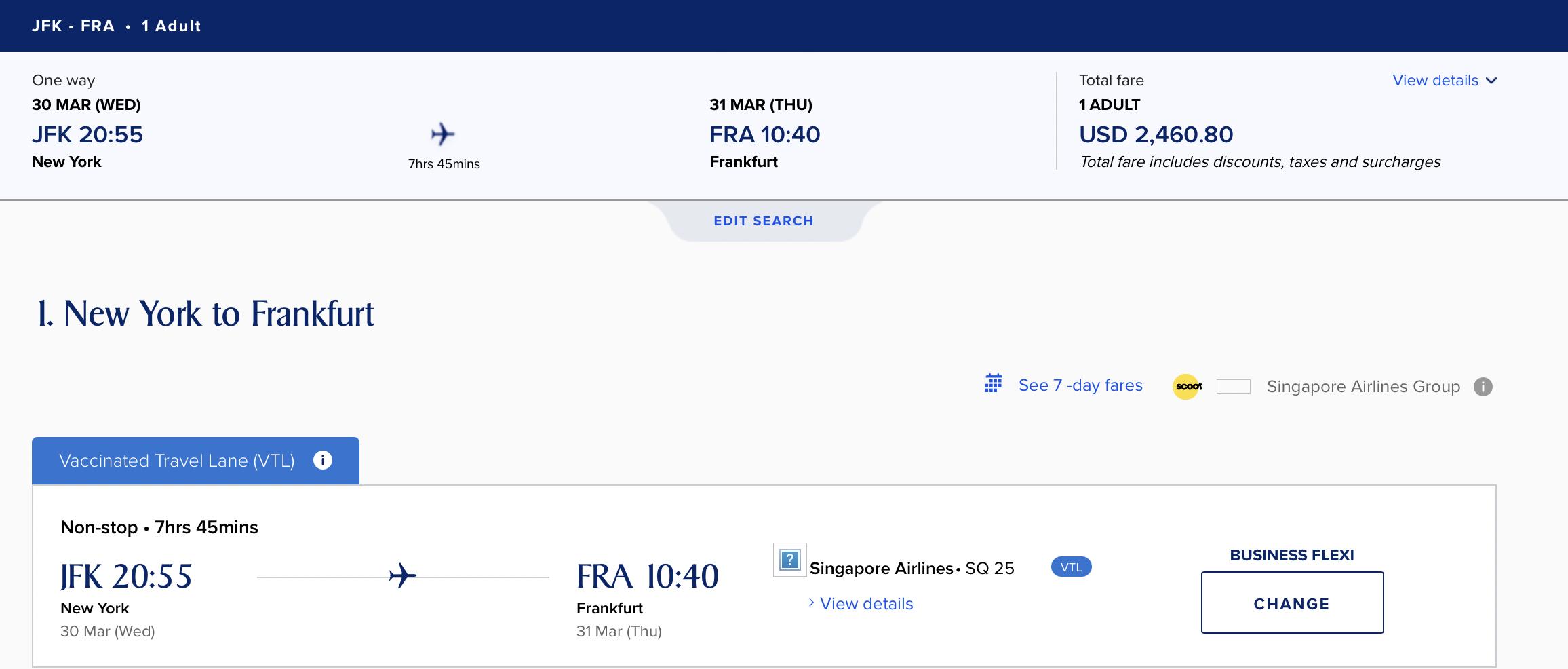Click the JFK - FRA header breadcrumb

point(73,26)
